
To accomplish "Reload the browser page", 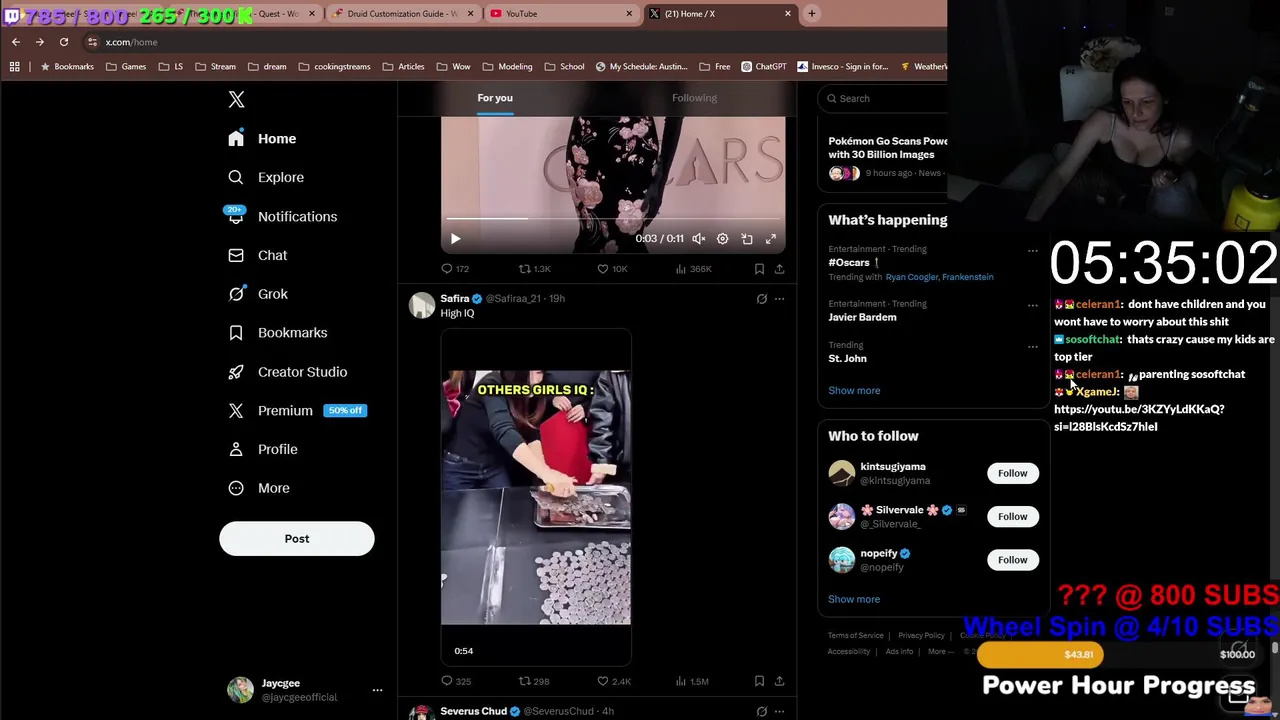I will pos(63,42).
